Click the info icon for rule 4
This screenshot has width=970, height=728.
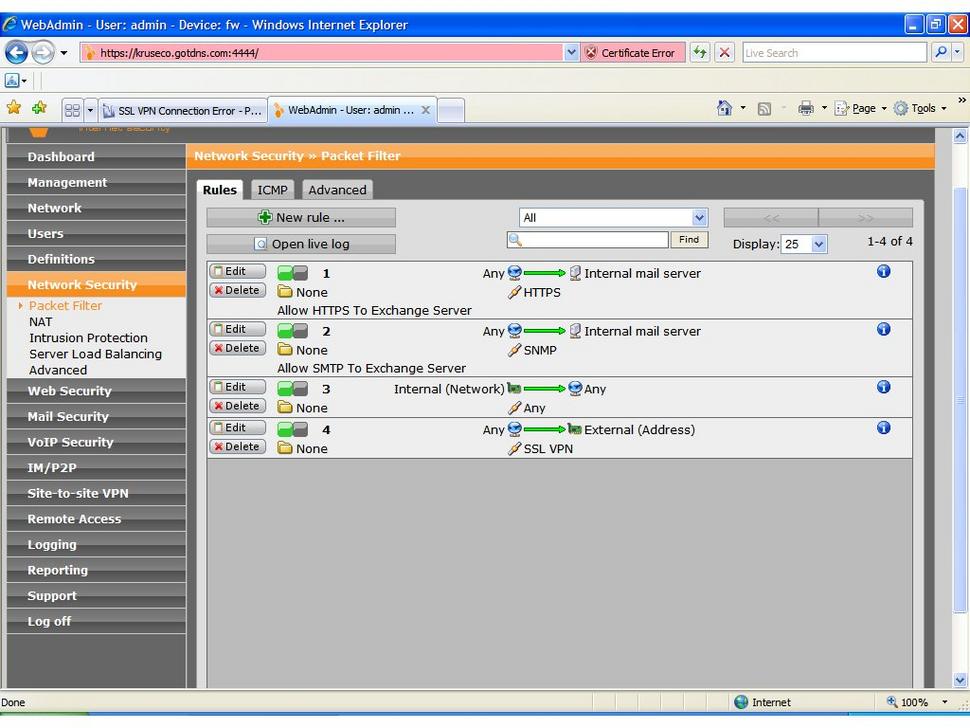click(883, 428)
